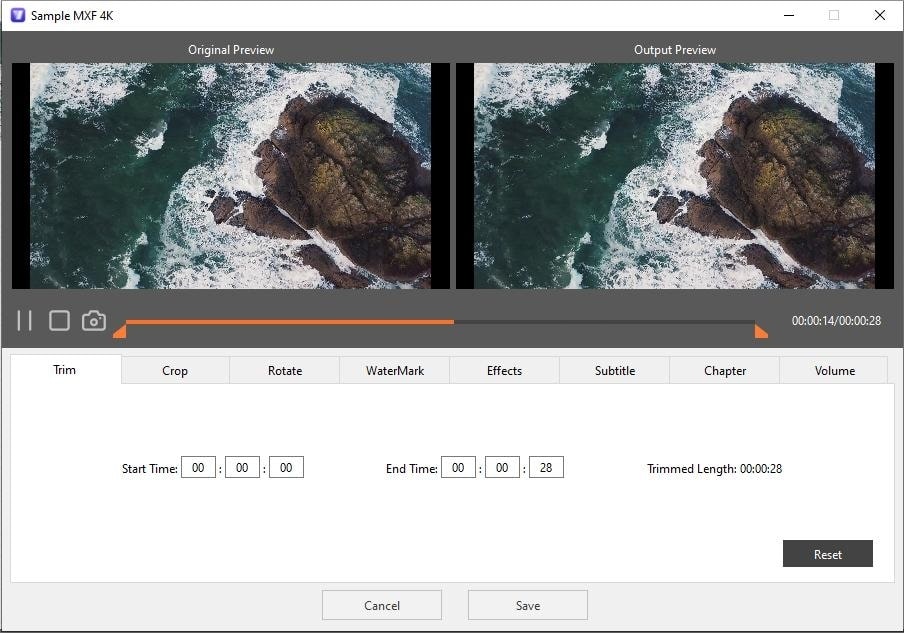
Task: Stop the video playback
Action: (x=59, y=320)
